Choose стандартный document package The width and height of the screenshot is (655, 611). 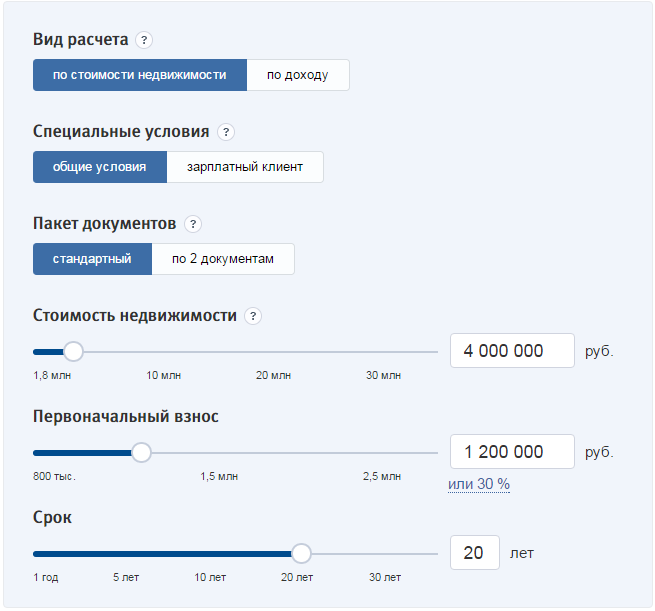(92, 259)
